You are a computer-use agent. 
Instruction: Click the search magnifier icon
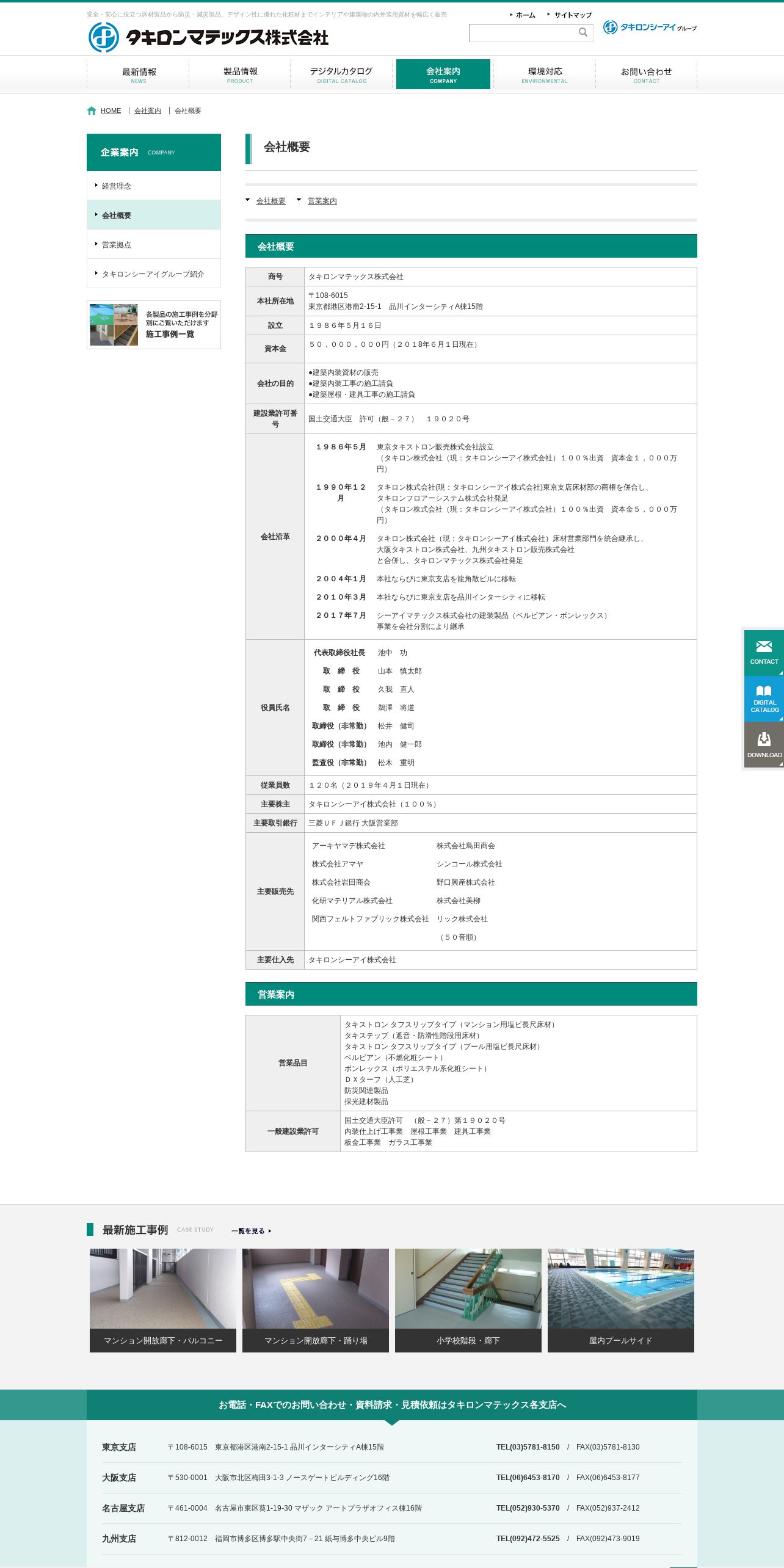(x=583, y=32)
